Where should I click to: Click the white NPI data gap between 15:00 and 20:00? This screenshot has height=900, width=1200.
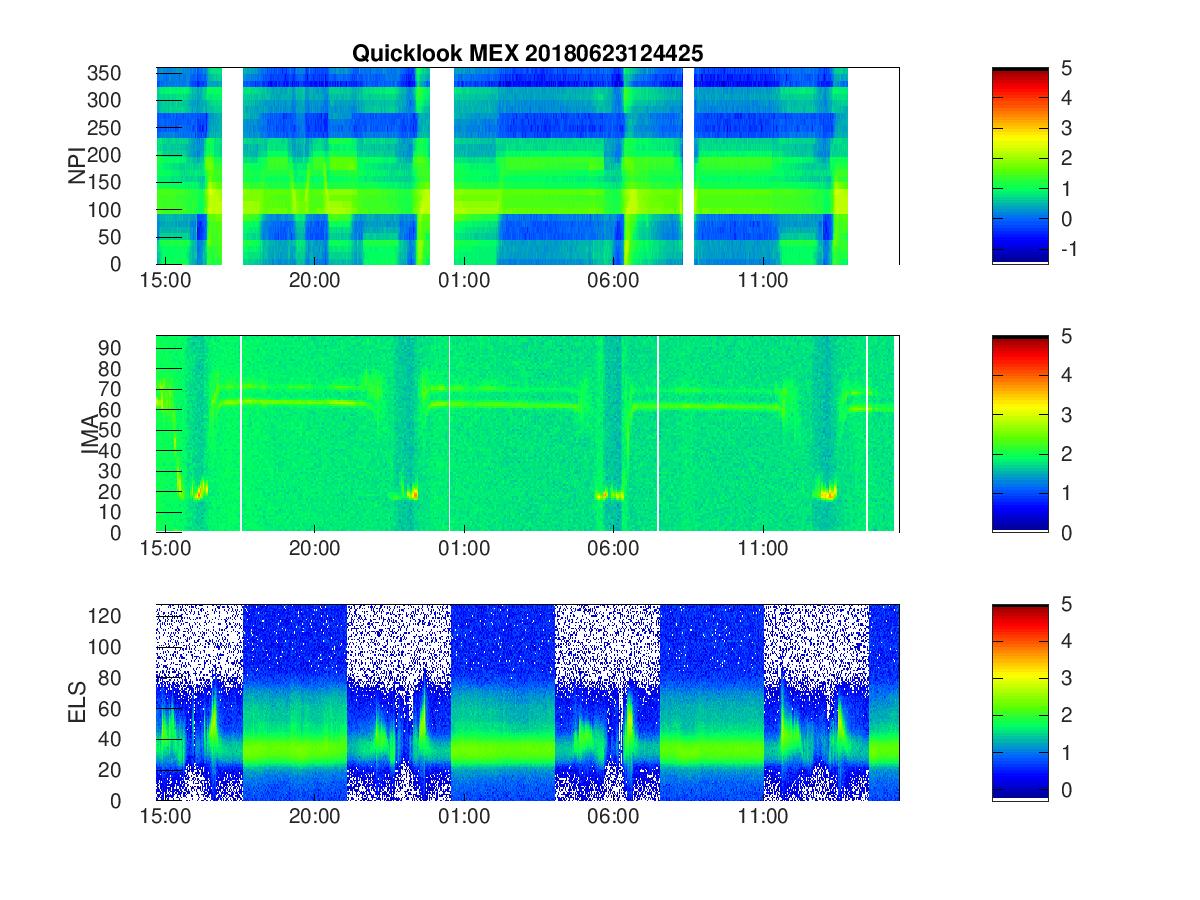232,166
